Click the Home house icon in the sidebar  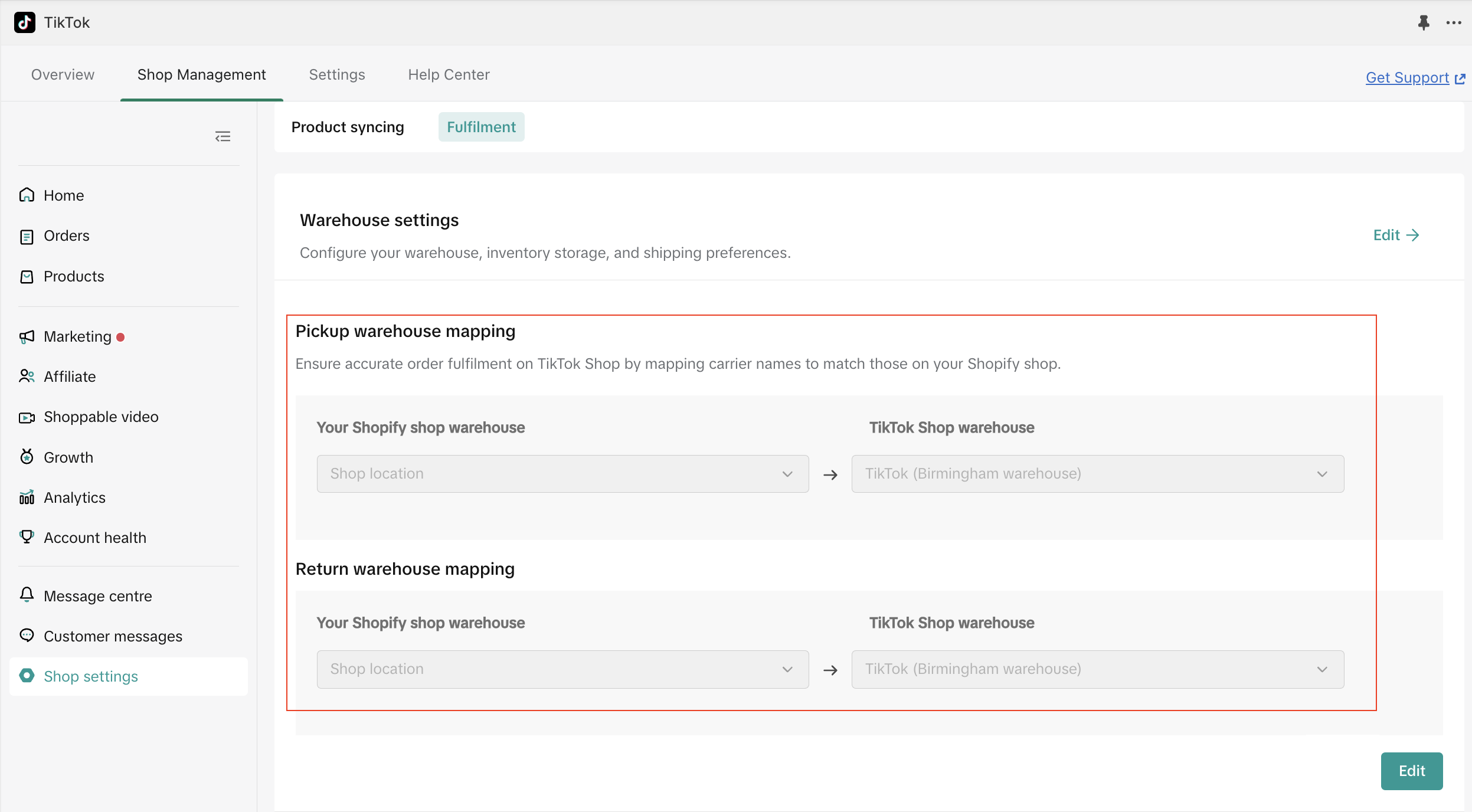[x=27, y=195]
